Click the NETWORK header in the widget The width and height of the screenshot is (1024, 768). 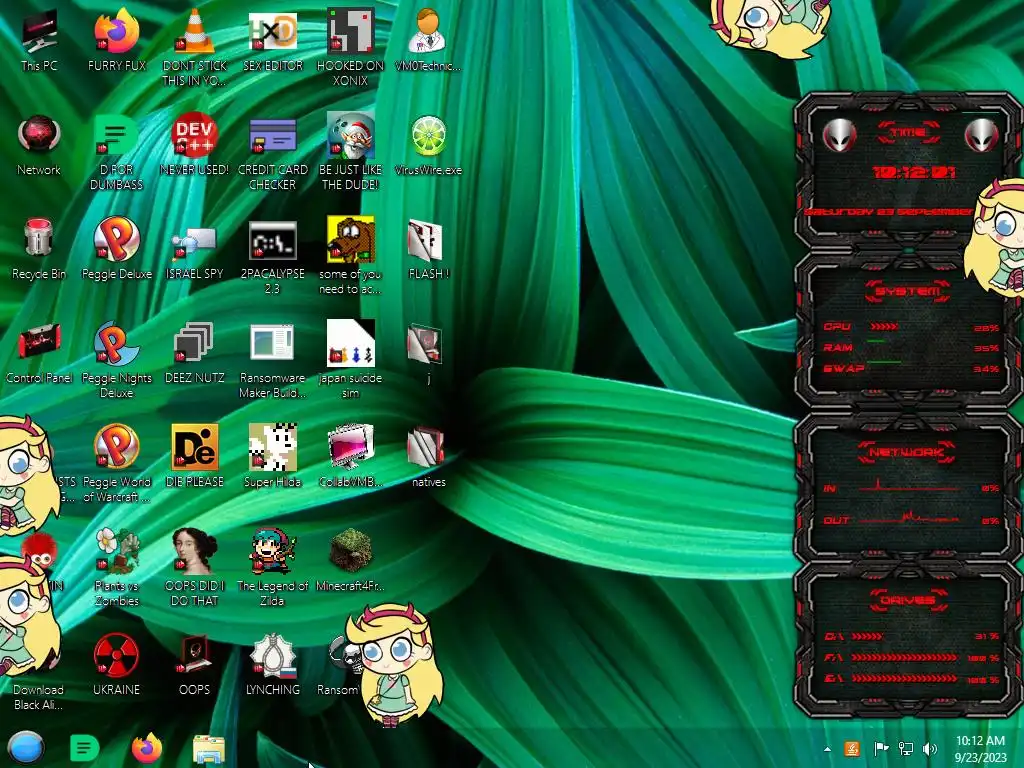click(x=908, y=452)
